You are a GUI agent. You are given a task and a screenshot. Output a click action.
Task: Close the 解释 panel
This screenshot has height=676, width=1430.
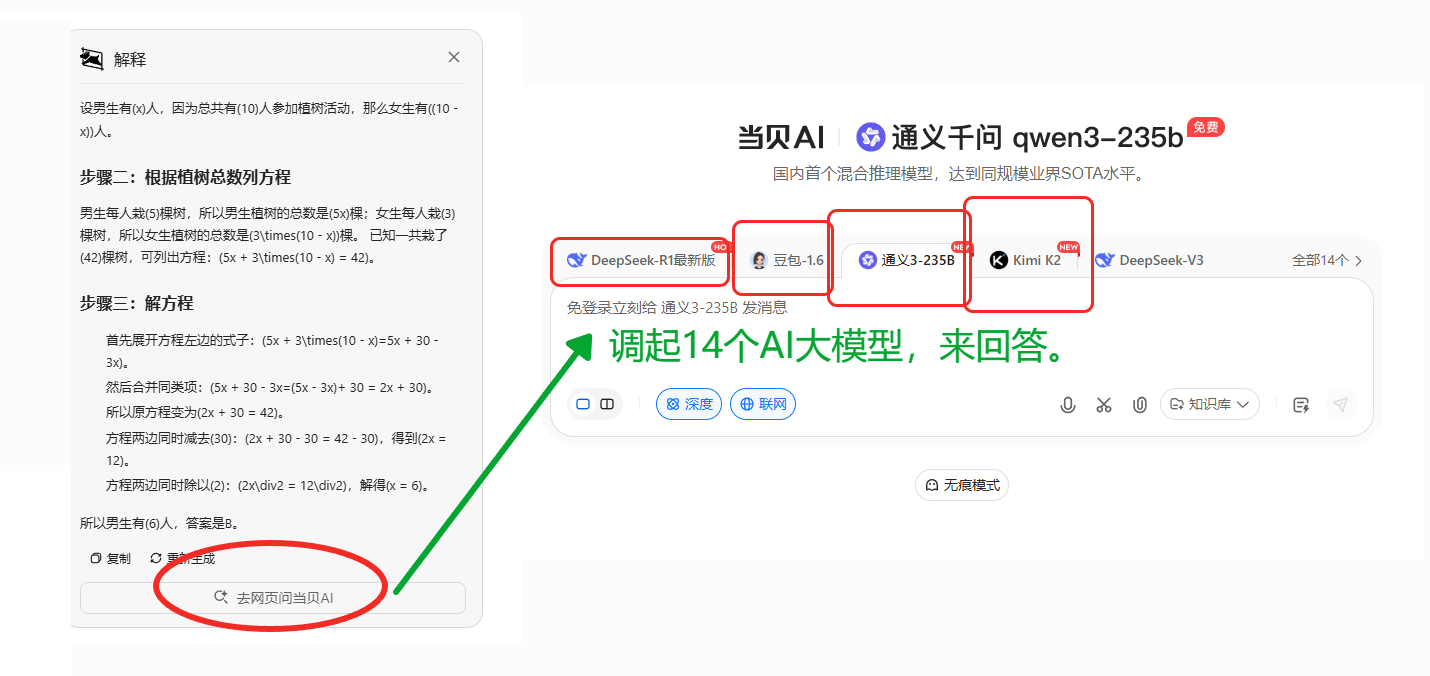(454, 57)
